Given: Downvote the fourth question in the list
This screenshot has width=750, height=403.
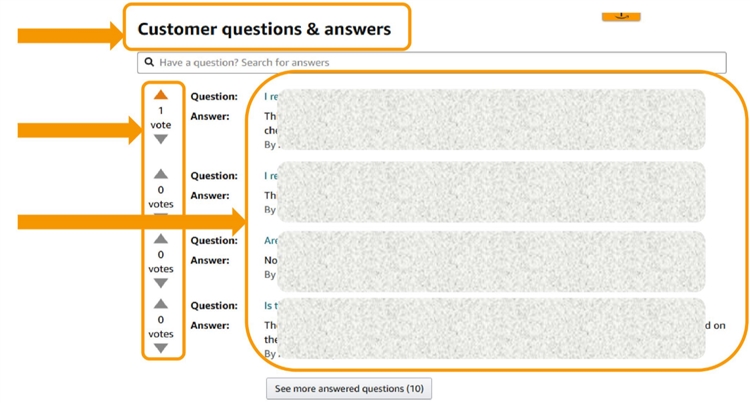Looking at the screenshot, I should tap(161, 348).
